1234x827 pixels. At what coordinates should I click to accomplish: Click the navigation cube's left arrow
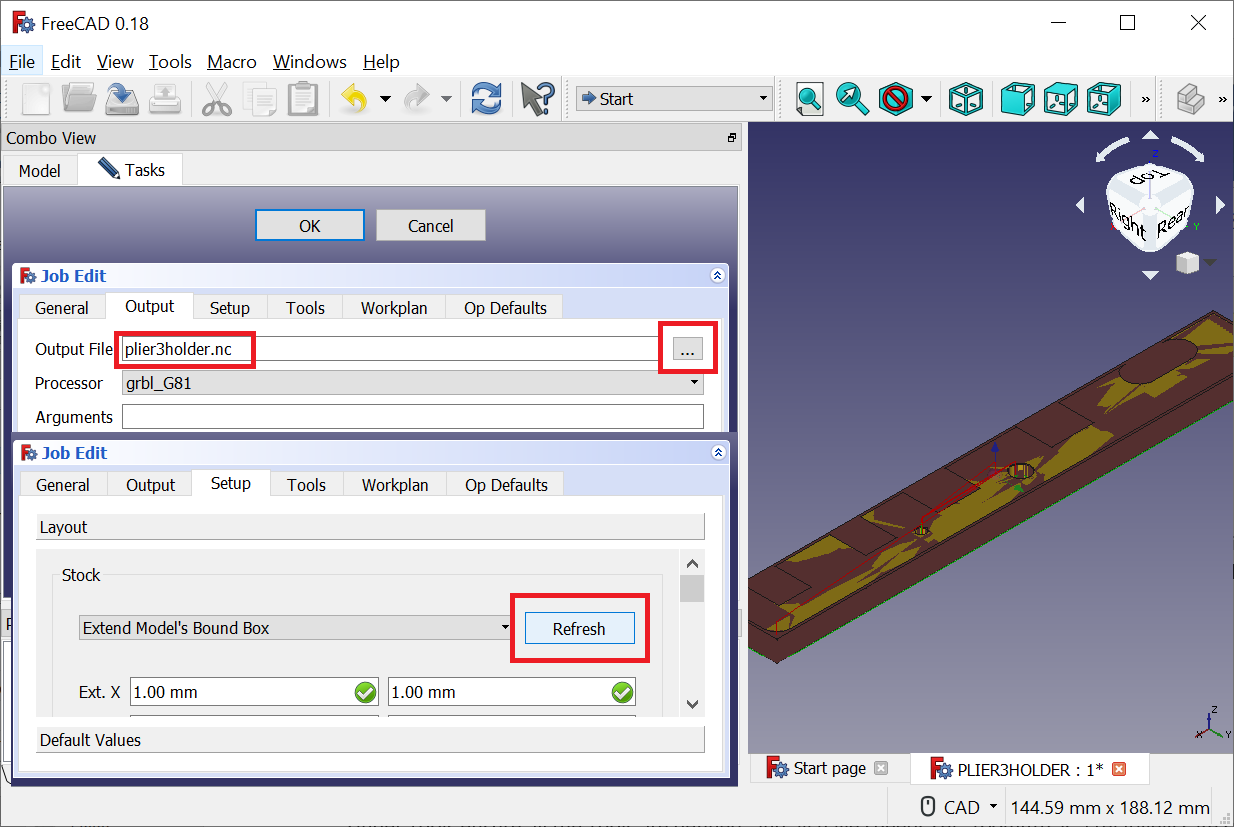(1080, 205)
